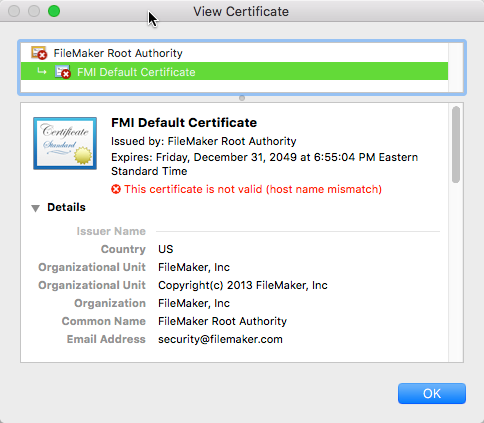
Task: Click the Issuer Name section header
Action: tap(111, 231)
